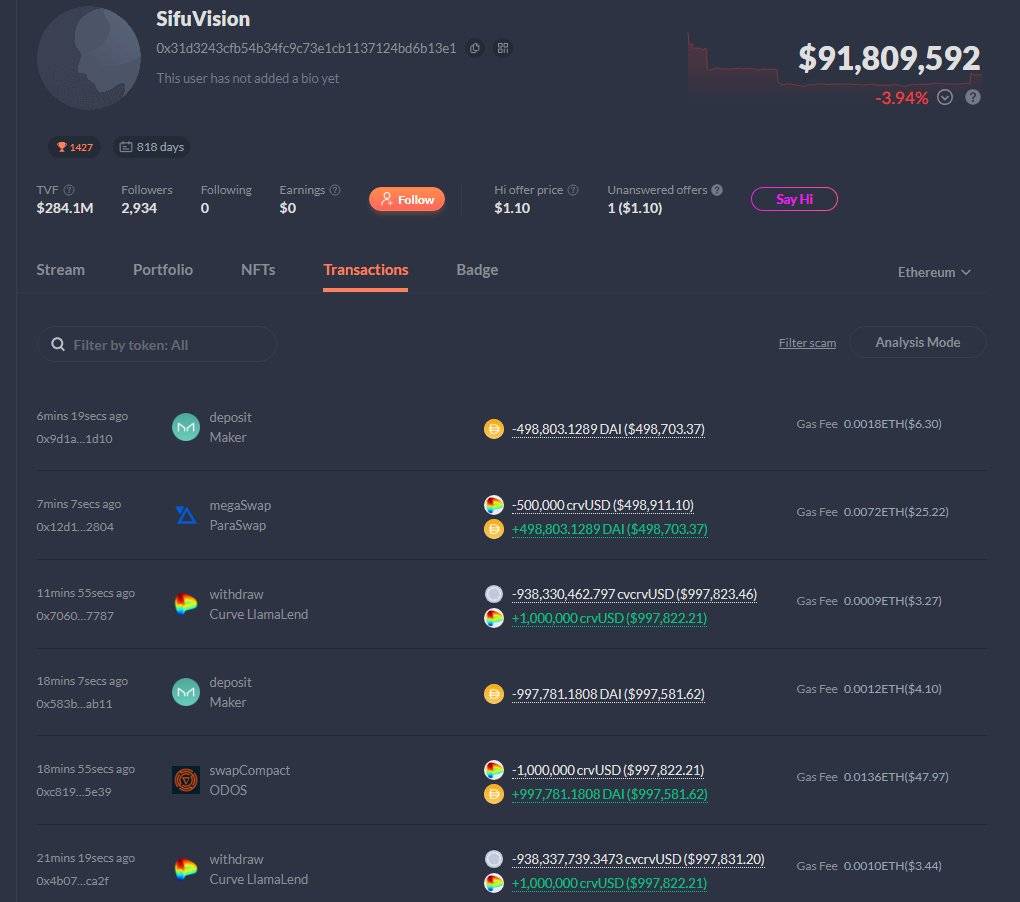Click -938,337,739.3473 cvcrvUSD amount
The width and height of the screenshot is (1020, 902).
click(x=638, y=859)
